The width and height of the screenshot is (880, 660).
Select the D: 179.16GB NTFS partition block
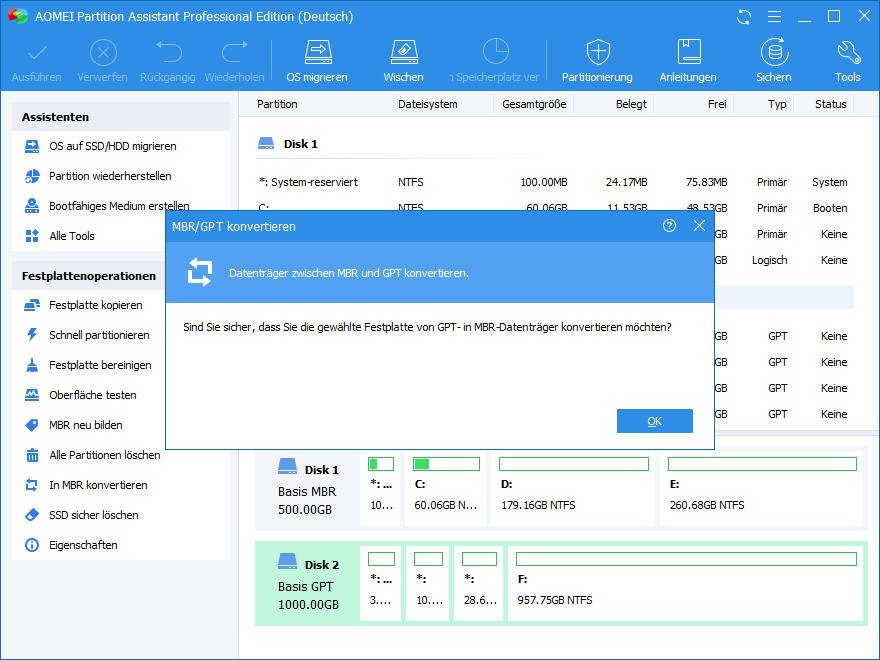pyautogui.click(x=573, y=489)
